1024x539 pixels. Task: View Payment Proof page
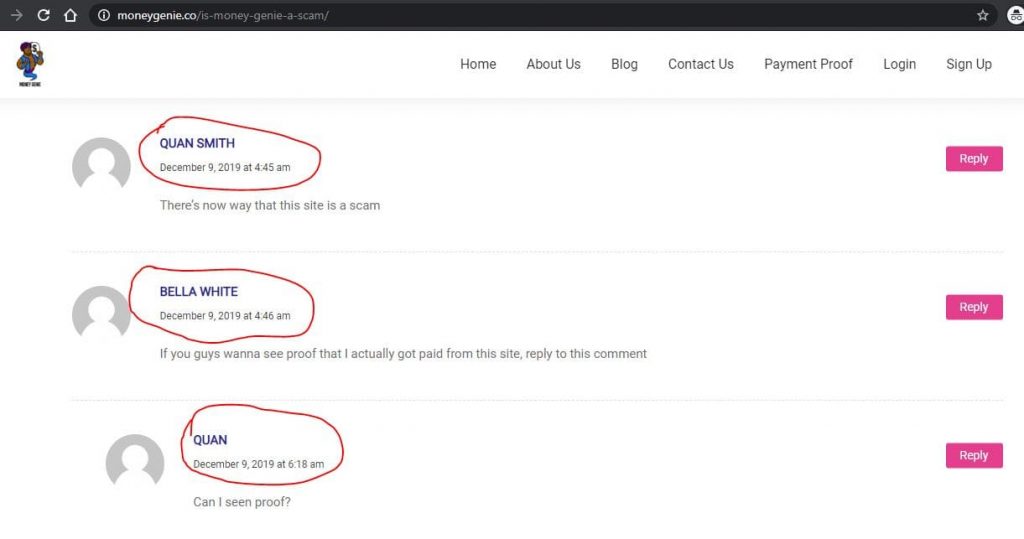tap(808, 64)
